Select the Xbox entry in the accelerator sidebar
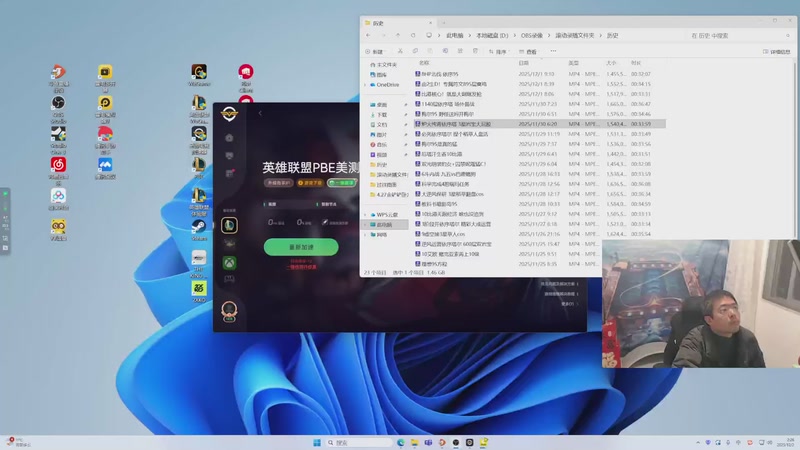The height and width of the screenshot is (450, 800). (230, 263)
